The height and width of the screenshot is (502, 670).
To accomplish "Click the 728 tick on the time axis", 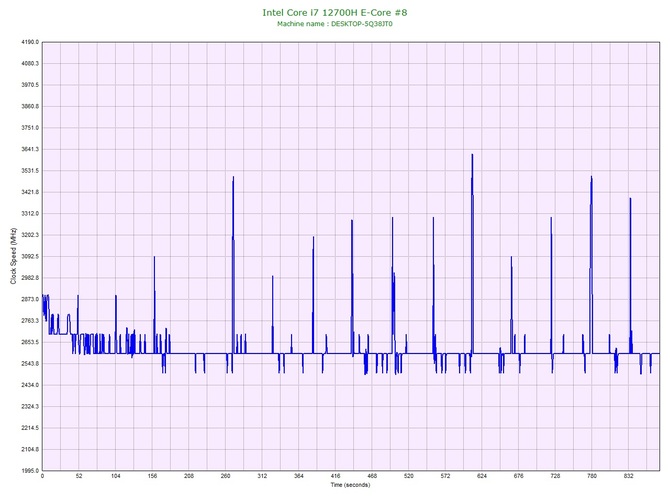I will [555, 476].
